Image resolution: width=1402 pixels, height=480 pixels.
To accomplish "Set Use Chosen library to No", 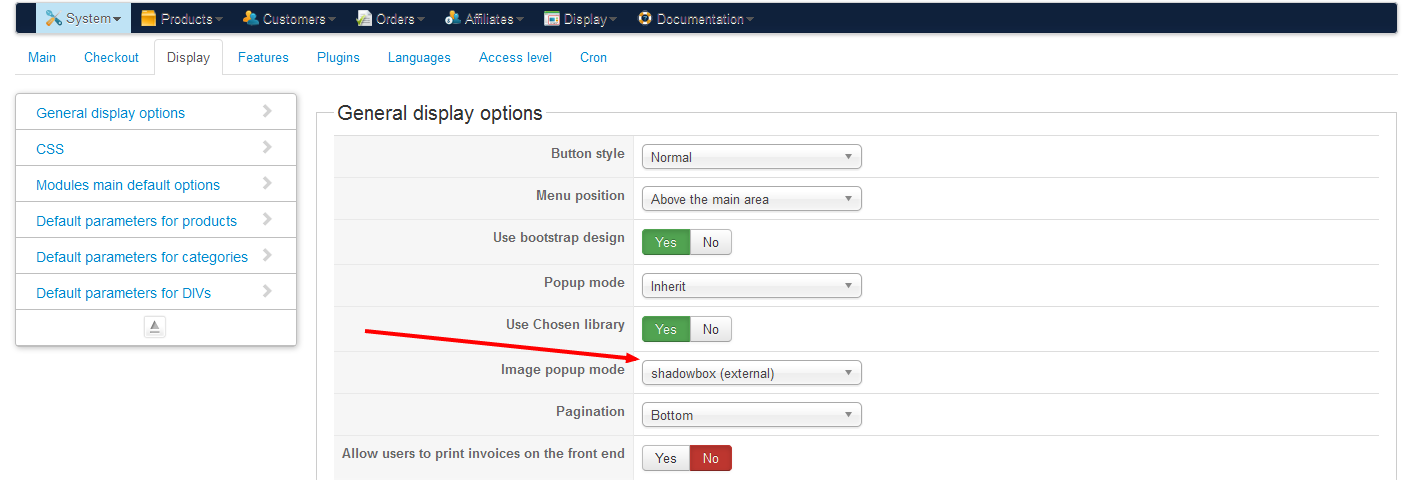I will click(x=711, y=329).
